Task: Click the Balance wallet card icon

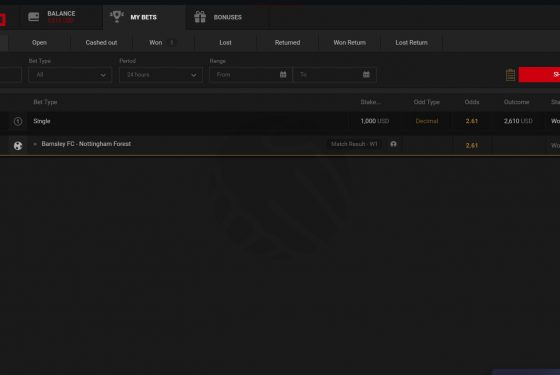Action: pyautogui.click(x=34, y=17)
